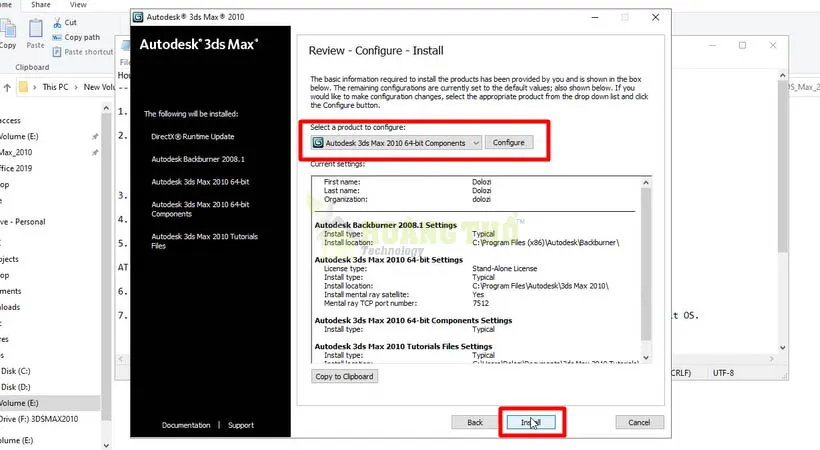The height and width of the screenshot is (450, 820).
Task: Click the Autodesk installer title bar icon
Action: click(x=138, y=17)
